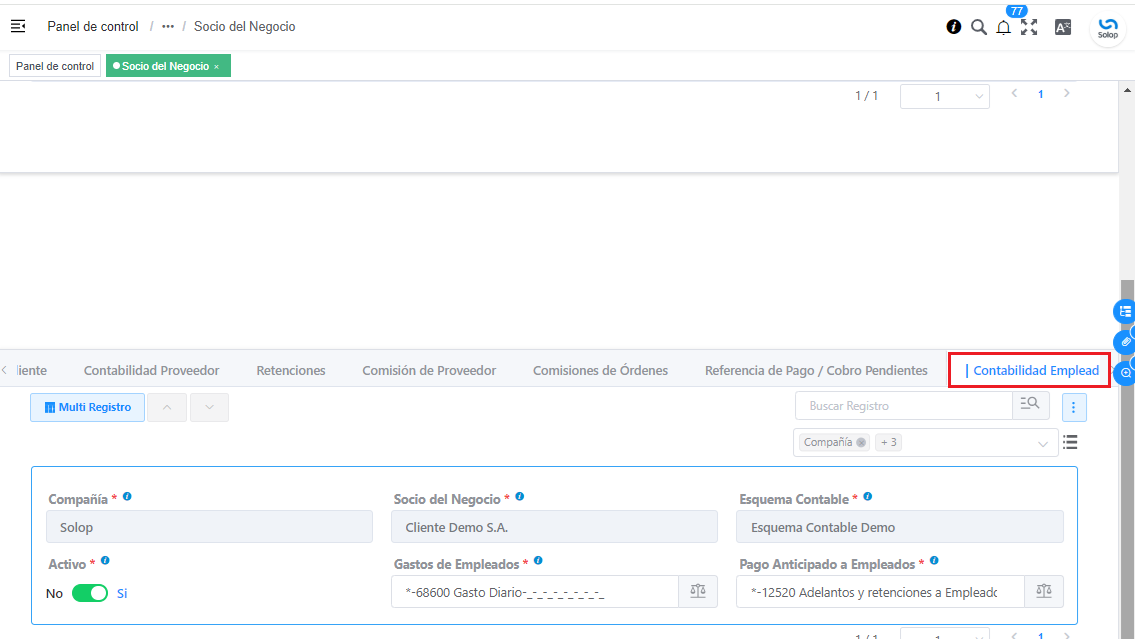
Task: Open the language/text size selector icon
Action: tap(1063, 28)
